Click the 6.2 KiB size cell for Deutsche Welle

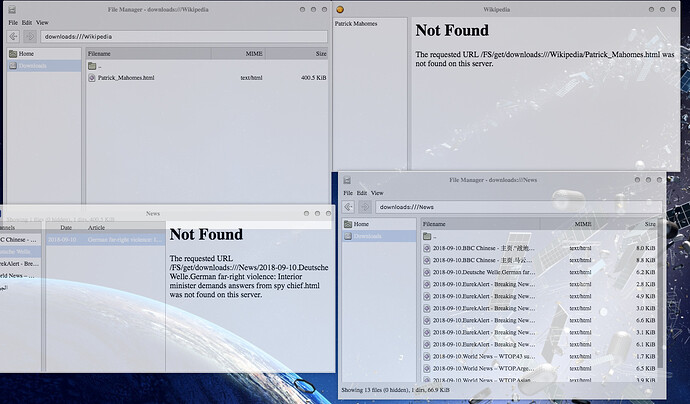pyautogui.click(x=646, y=272)
